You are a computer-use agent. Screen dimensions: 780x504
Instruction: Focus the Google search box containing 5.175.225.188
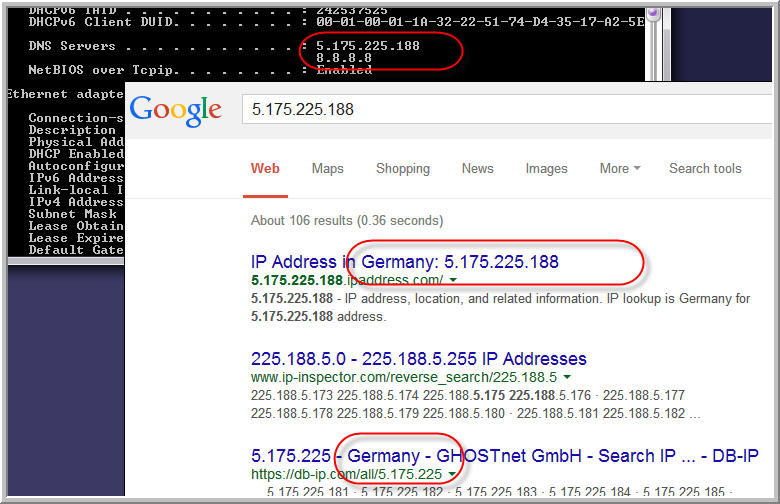[x=507, y=109]
